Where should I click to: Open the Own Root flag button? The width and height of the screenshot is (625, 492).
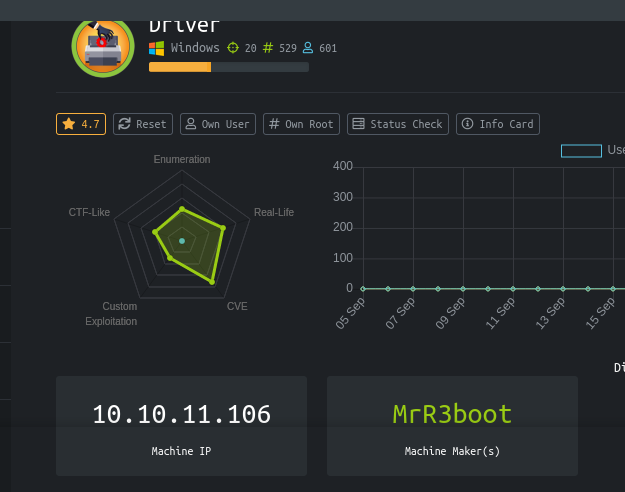click(x=301, y=124)
